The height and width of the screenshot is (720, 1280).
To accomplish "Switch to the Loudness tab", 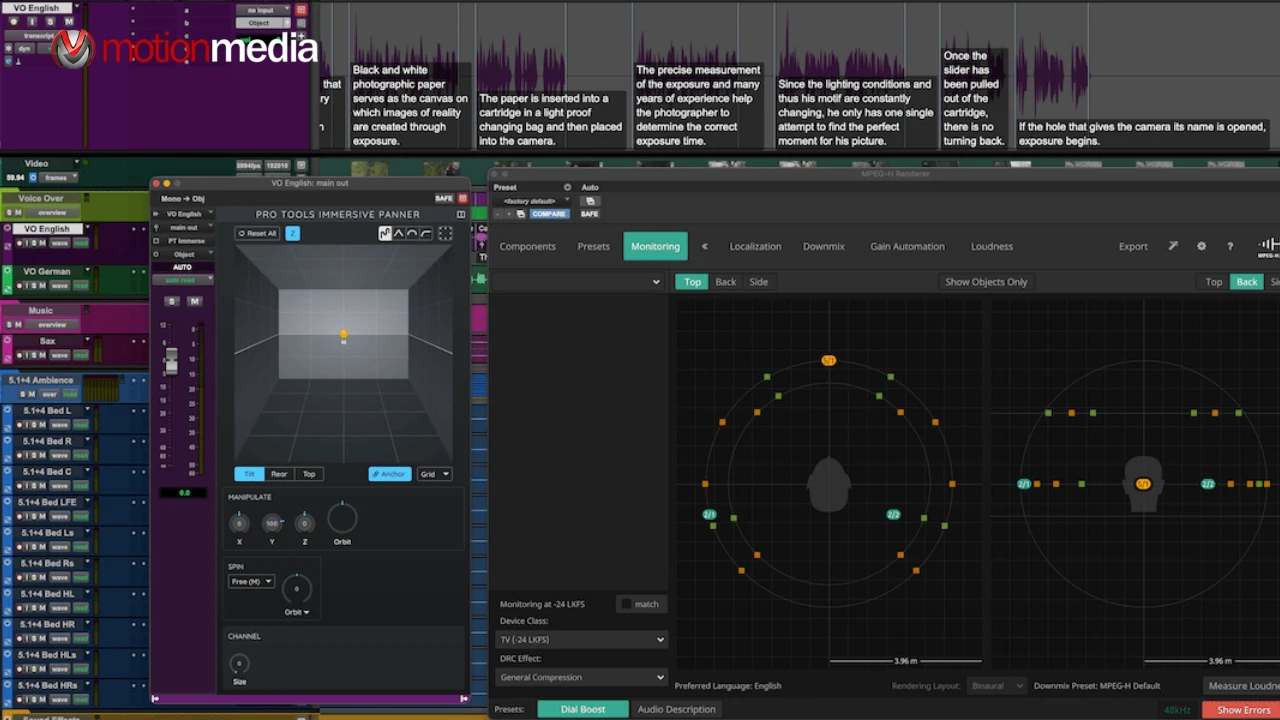I will coord(991,246).
